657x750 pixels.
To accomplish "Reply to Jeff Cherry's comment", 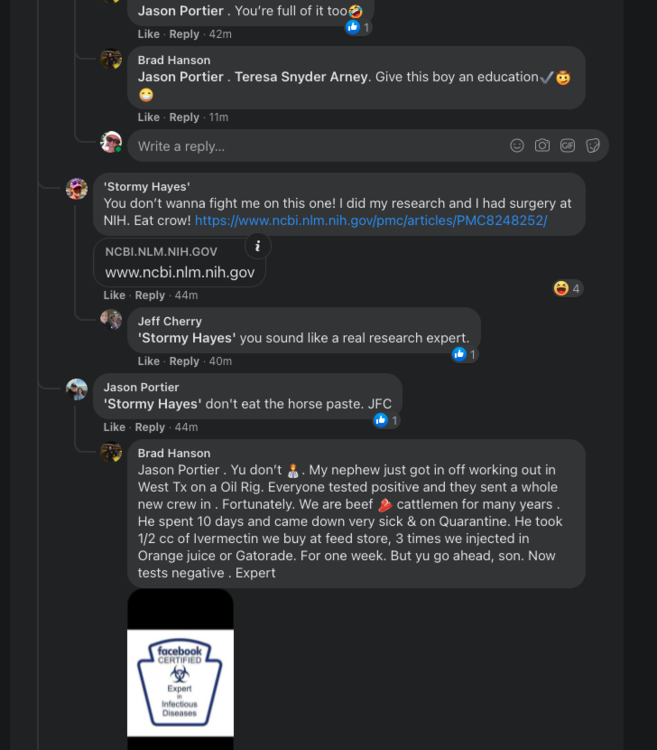I will coord(184,361).
